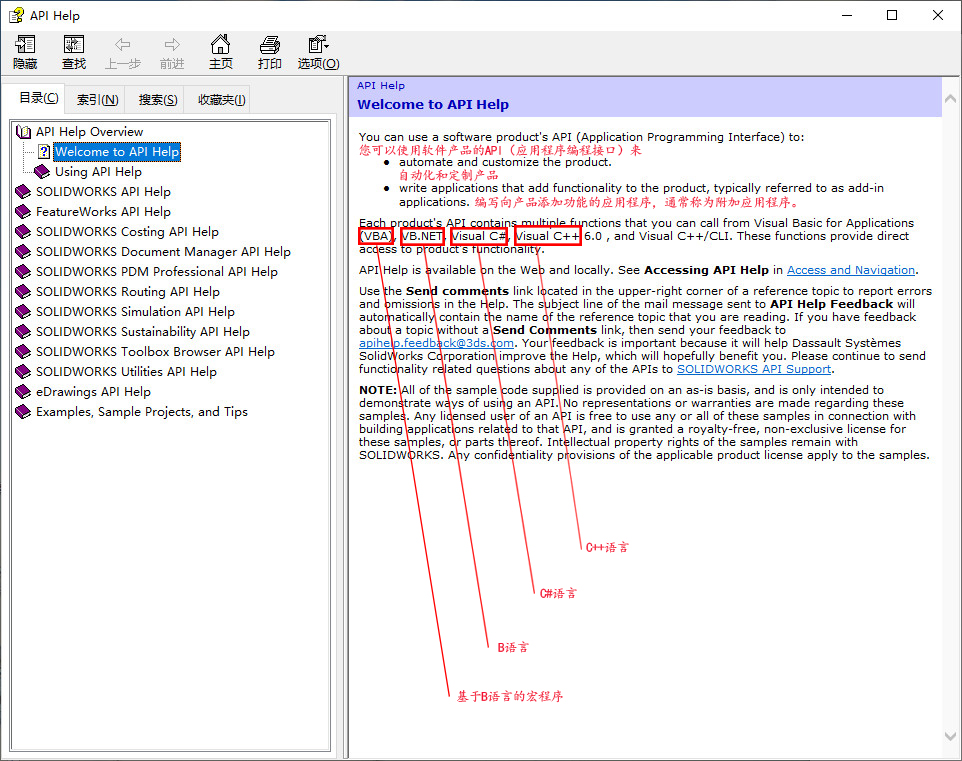Open the Favorites (收藏夹) tab

(221, 99)
